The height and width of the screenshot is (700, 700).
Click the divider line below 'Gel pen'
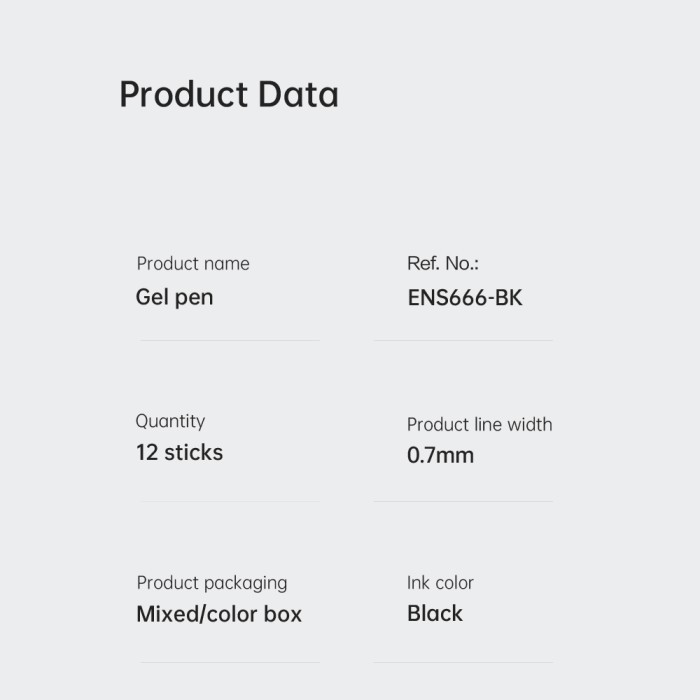[x=230, y=340]
